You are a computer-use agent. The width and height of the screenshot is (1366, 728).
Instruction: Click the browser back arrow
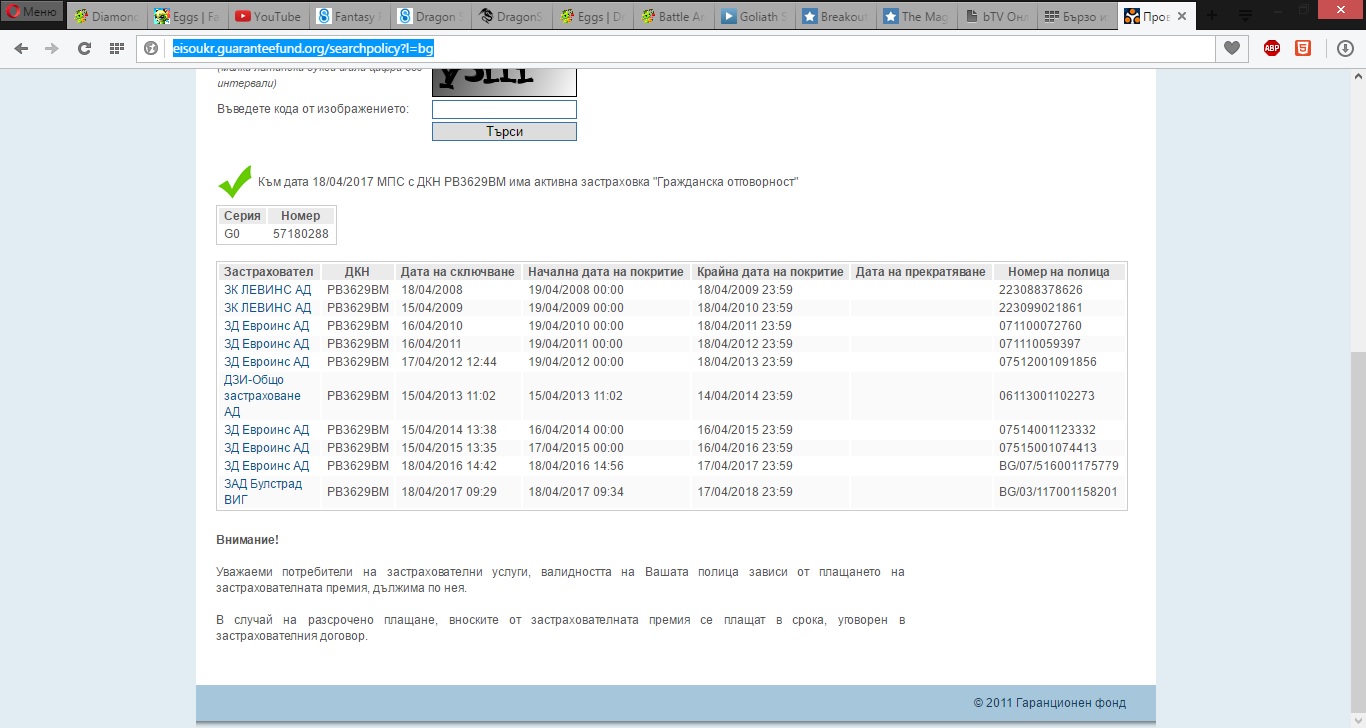[x=21, y=48]
